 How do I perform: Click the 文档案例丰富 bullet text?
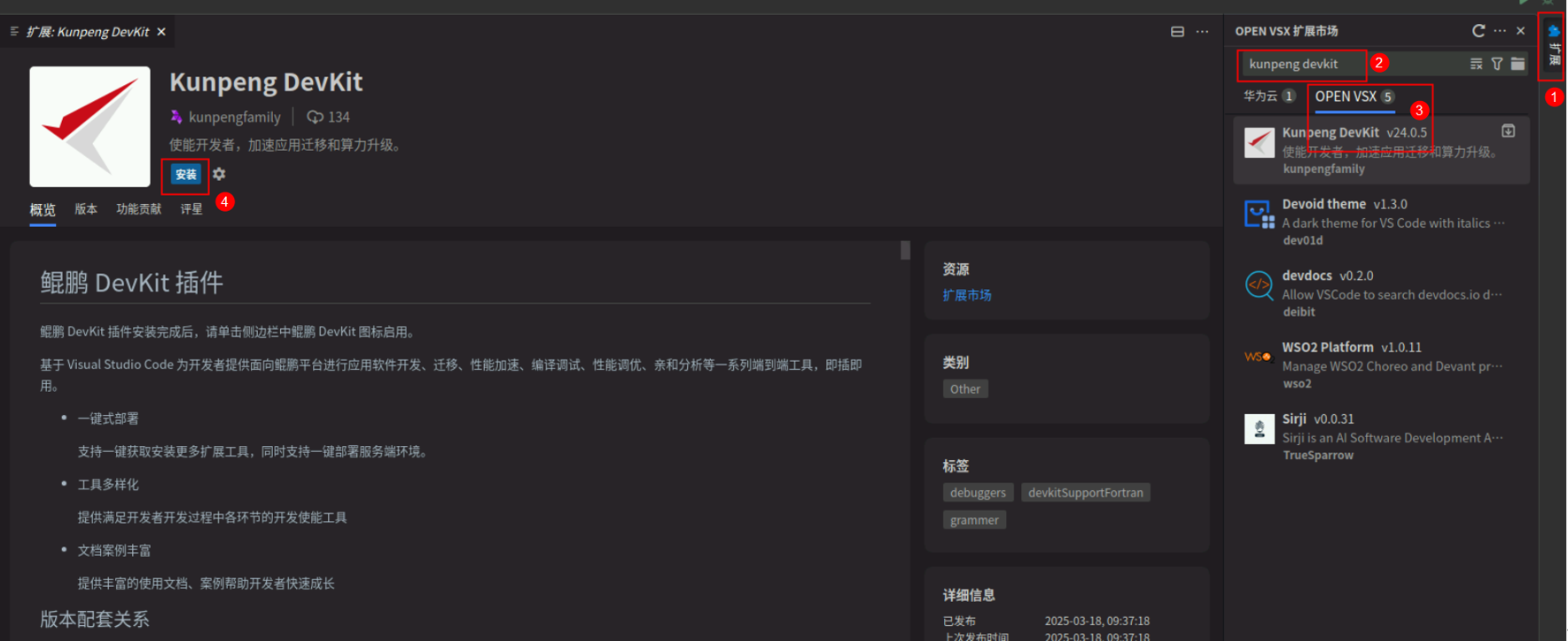114,551
